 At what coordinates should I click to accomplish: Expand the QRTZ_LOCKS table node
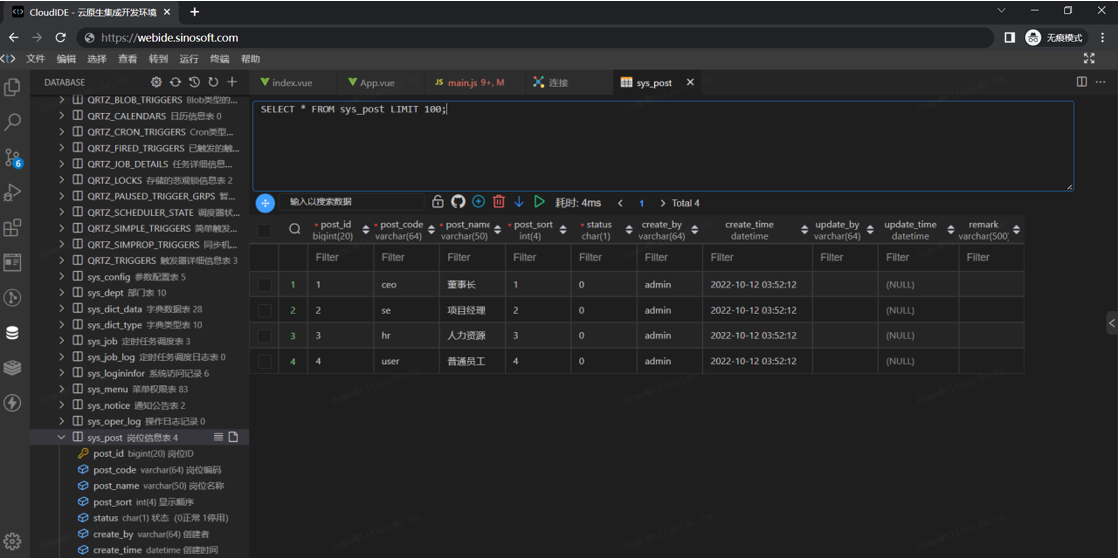[62, 180]
